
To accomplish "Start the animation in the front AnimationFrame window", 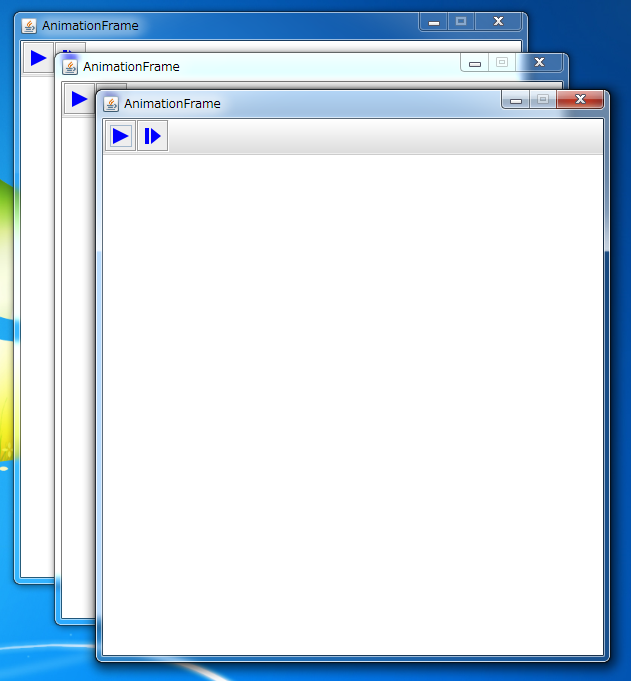I will pyautogui.click(x=120, y=136).
